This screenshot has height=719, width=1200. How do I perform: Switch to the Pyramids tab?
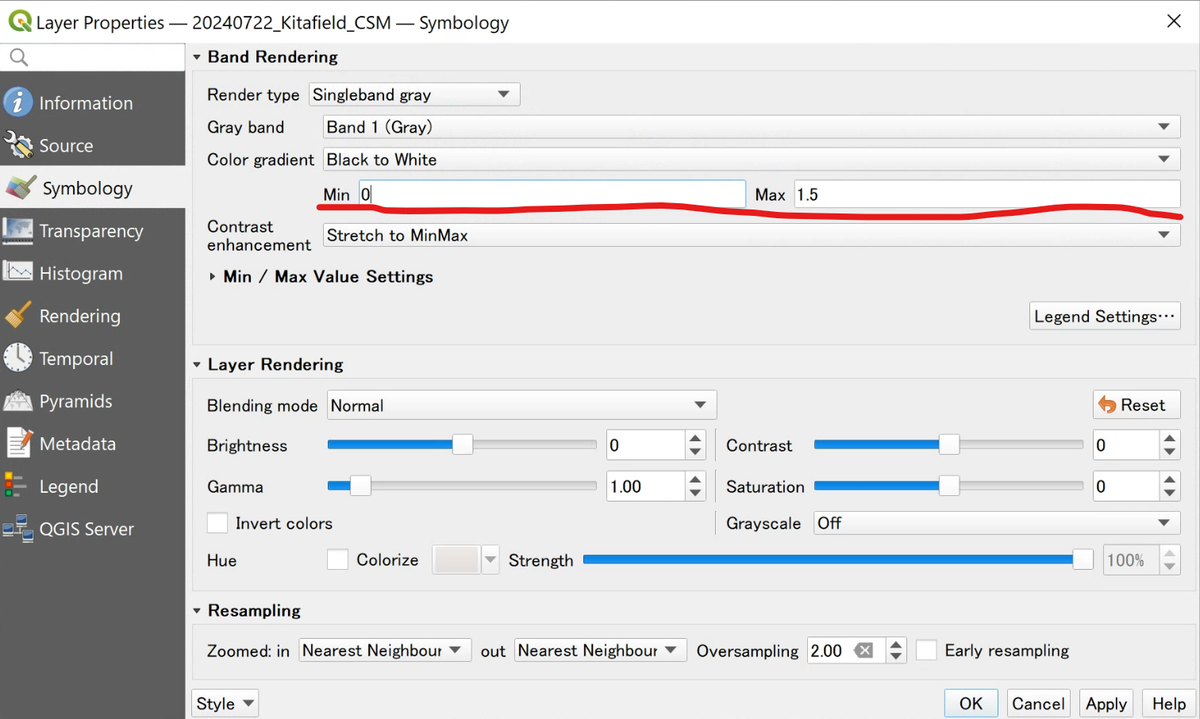[92, 401]
